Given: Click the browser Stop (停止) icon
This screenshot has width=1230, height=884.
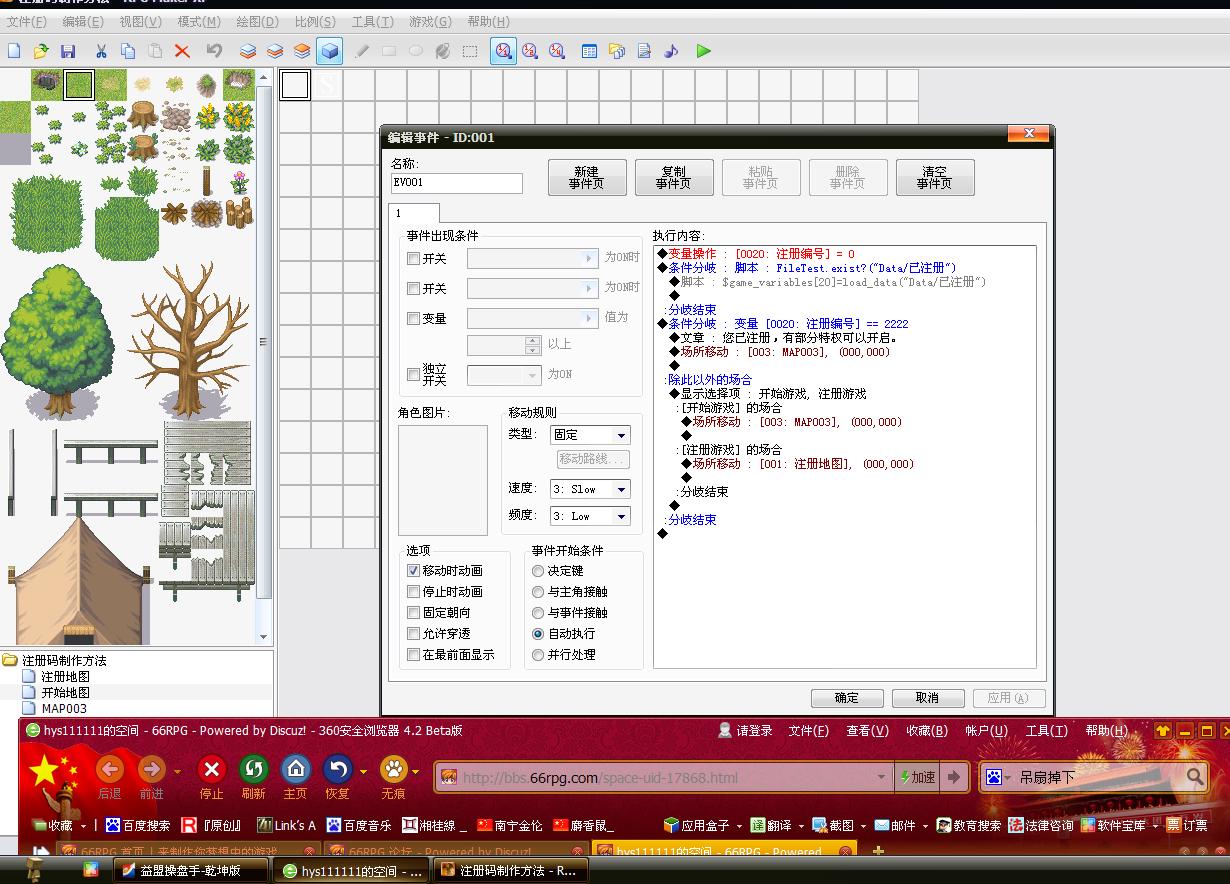Looking at the screenshot, I should coord(211,769).
